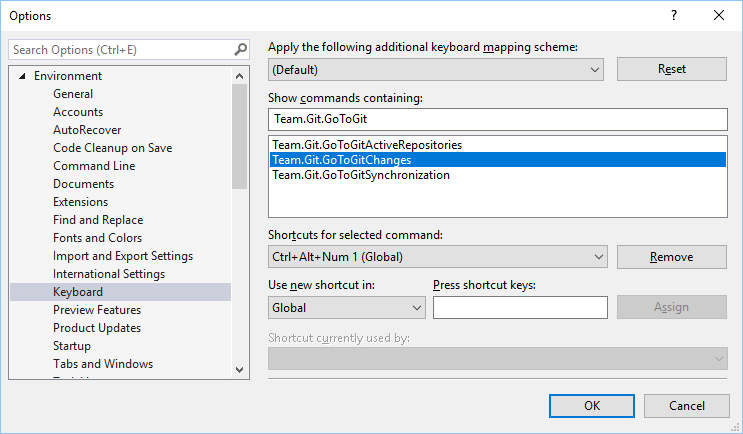The image size is (743, 434).
Task: Click the Reset button
Action: (671, 69)
